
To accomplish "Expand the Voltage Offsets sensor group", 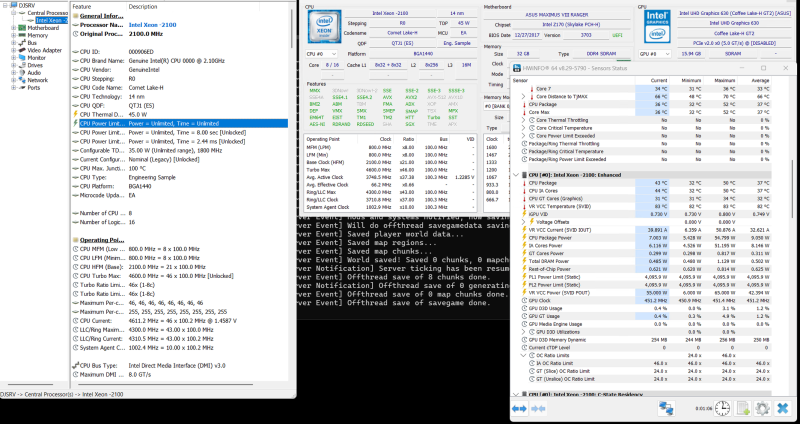I will pyautogui.click(x=524, y=222).
